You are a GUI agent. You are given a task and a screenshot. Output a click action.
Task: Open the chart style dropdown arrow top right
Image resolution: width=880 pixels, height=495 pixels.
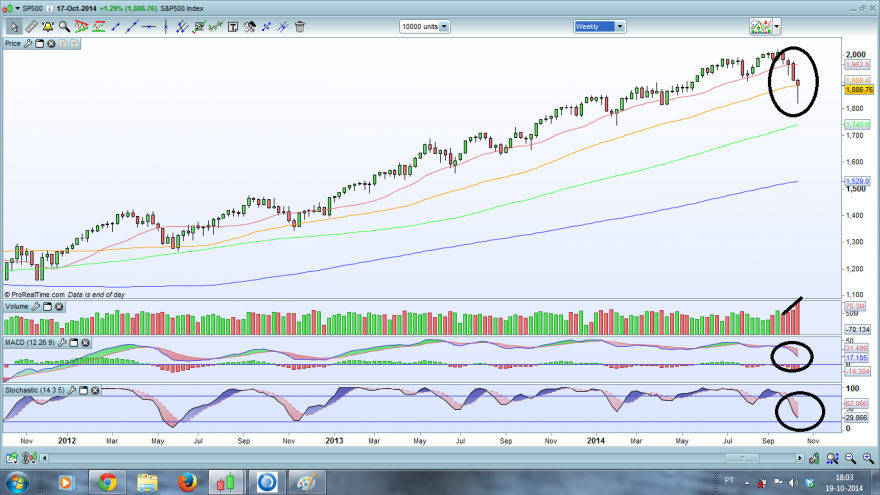point(777,26)
